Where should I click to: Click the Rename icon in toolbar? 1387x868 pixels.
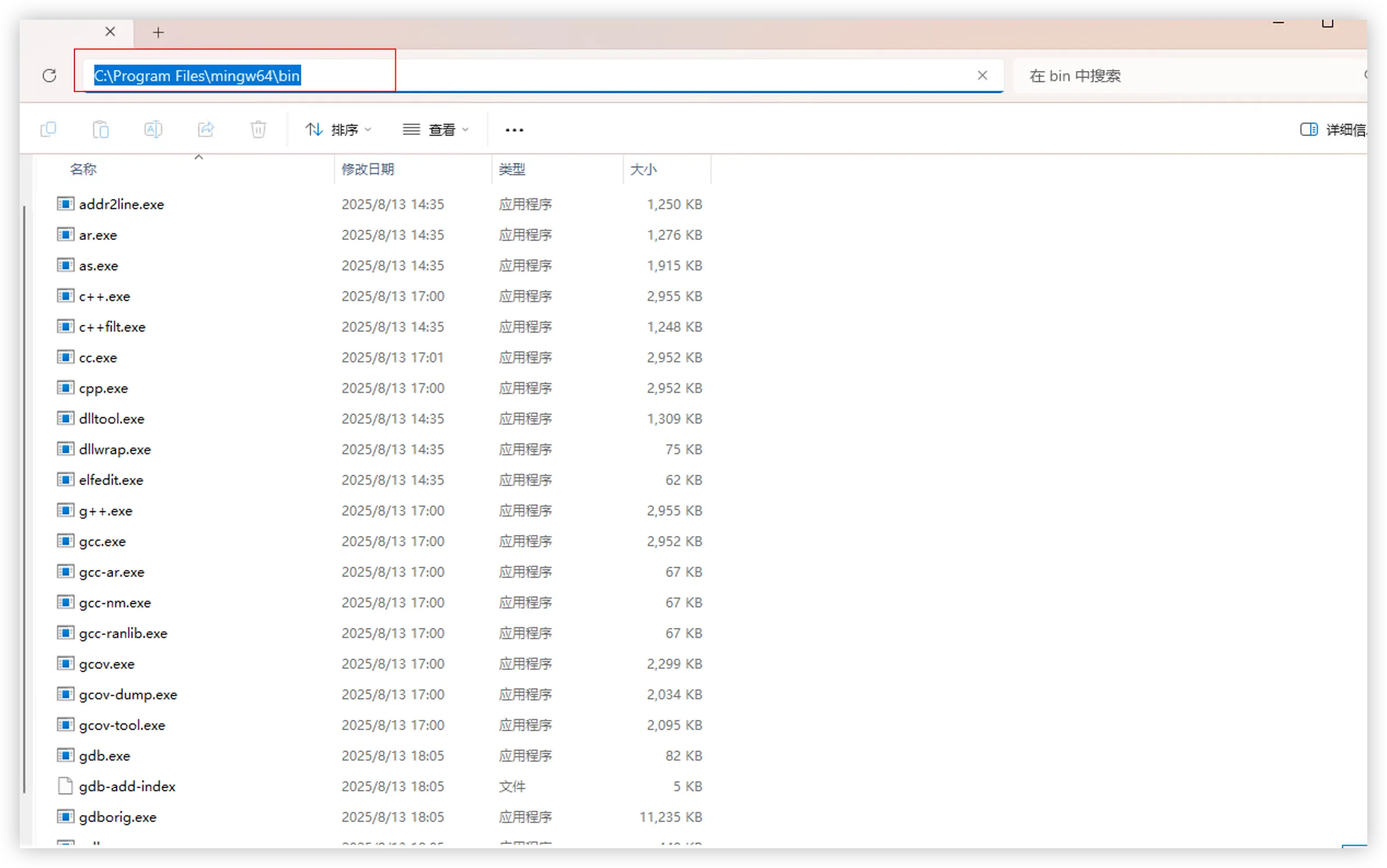coord(153,130)
